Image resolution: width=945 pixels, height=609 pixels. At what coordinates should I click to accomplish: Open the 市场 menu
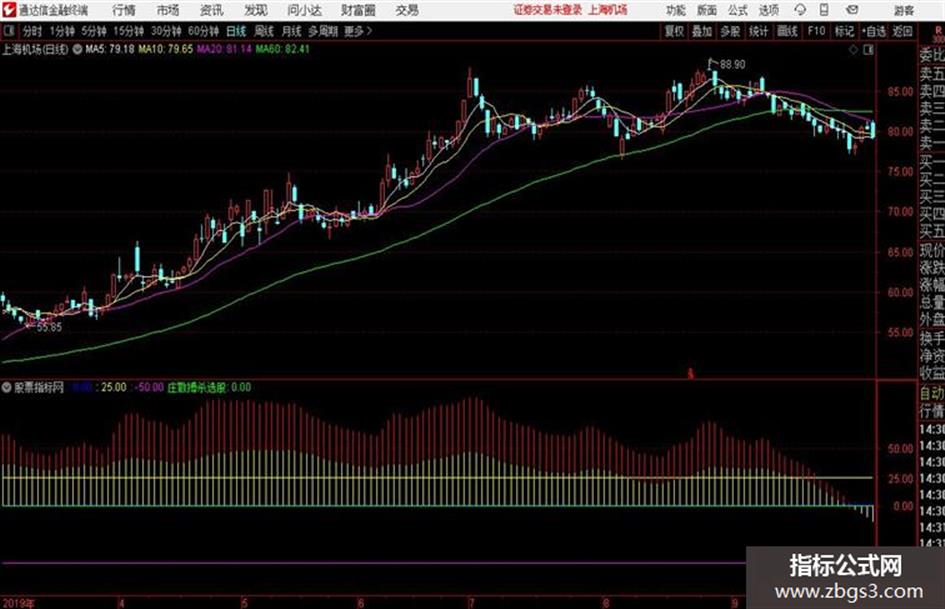click(x=168, y=10)
